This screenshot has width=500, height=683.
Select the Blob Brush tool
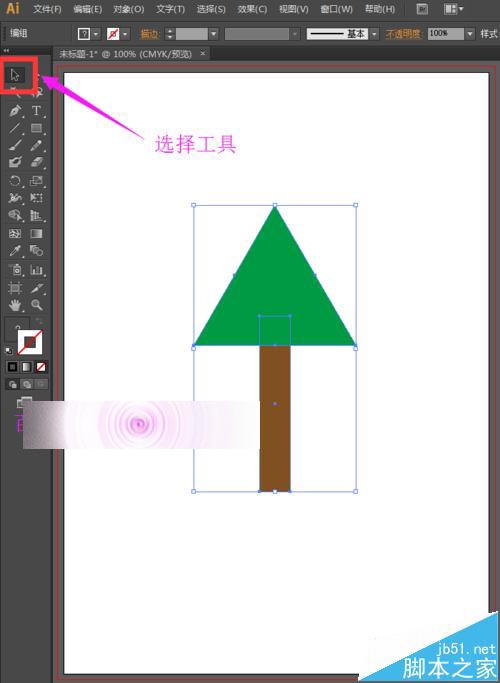coord(15,162)
